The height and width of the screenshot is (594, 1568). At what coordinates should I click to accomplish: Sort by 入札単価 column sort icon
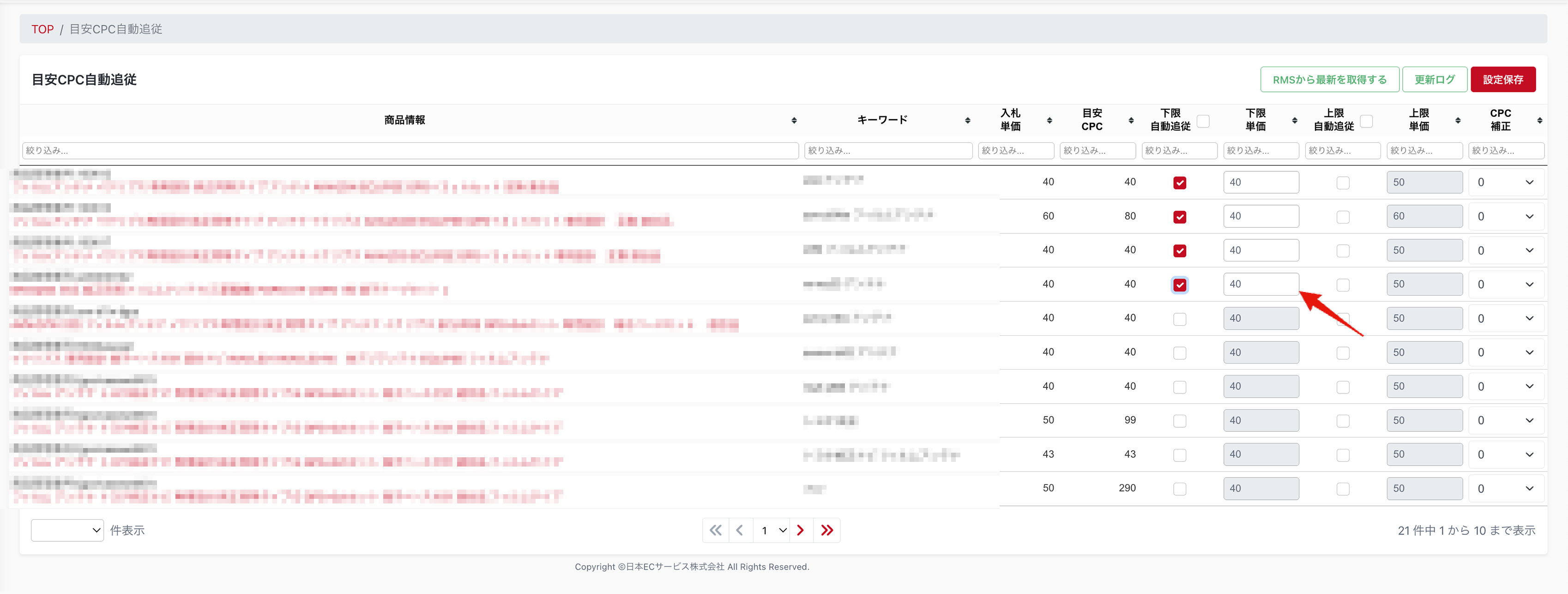[1049, 121]
